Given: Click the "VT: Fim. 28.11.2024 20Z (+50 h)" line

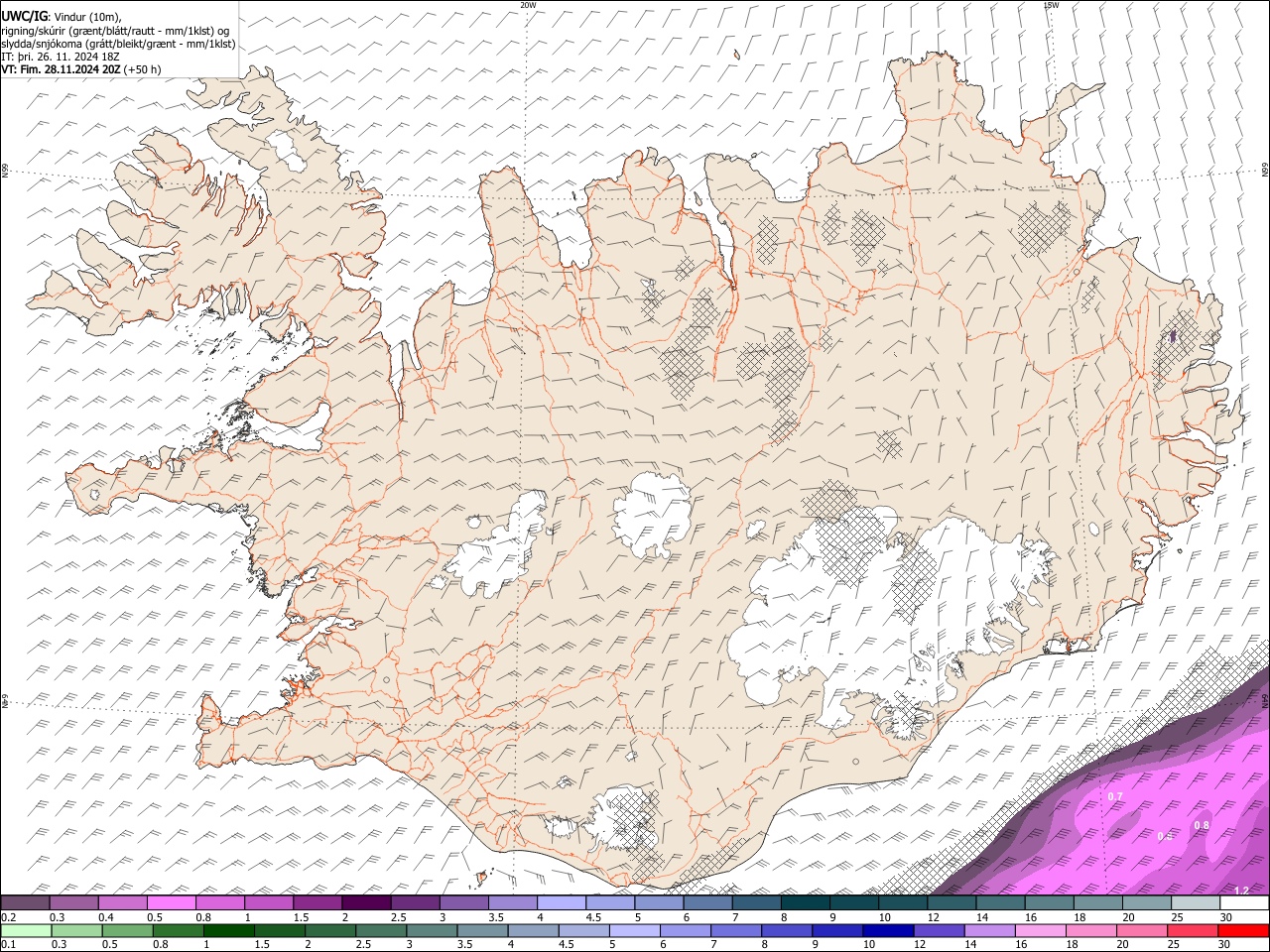Looking at the screenshot, I should (x=80, y=69).
